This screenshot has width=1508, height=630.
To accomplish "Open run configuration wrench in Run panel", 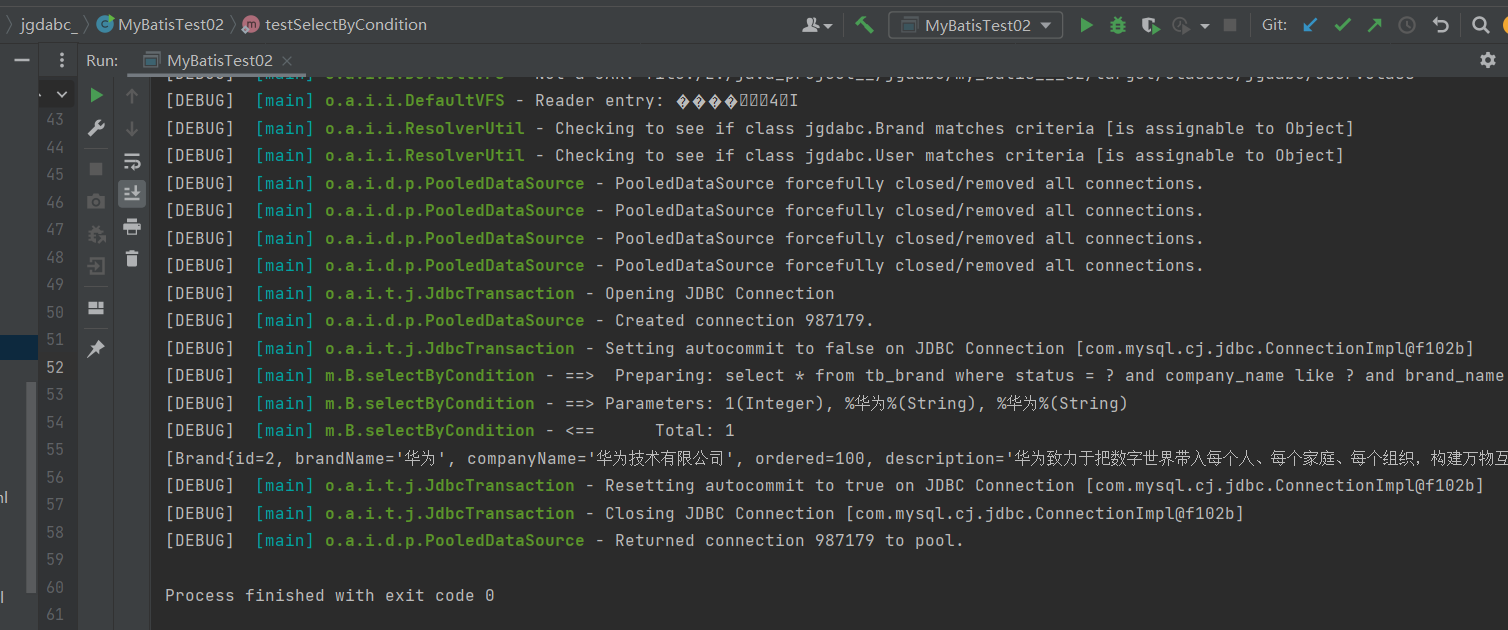I will [96, 128].
